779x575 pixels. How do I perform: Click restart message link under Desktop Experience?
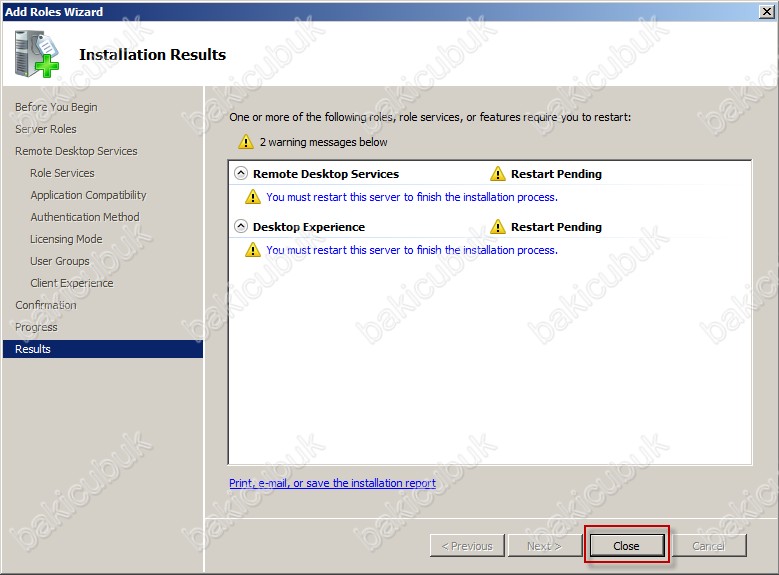click(x=412, y=250)
